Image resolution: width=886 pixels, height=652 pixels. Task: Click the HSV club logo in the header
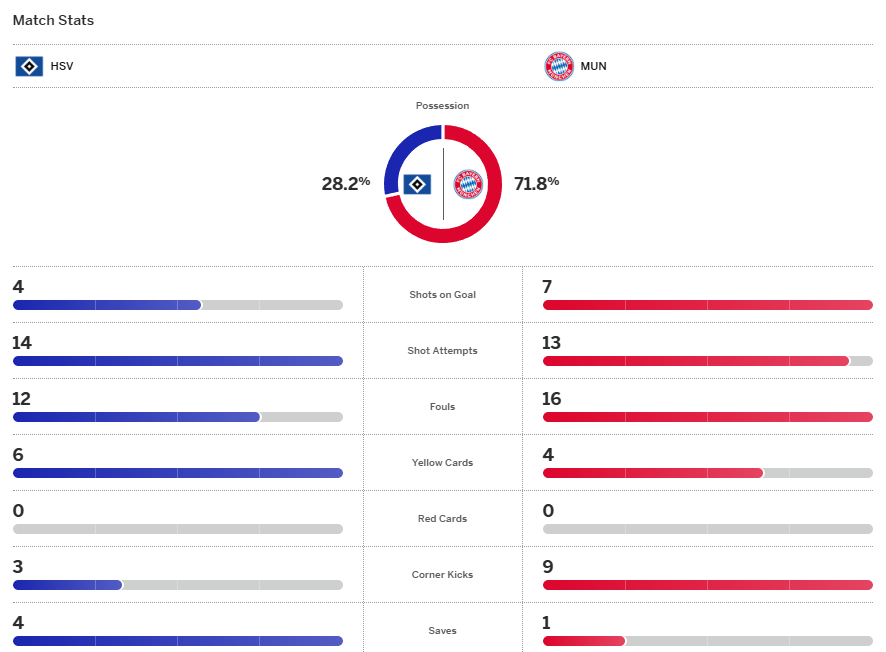point(29,67)
